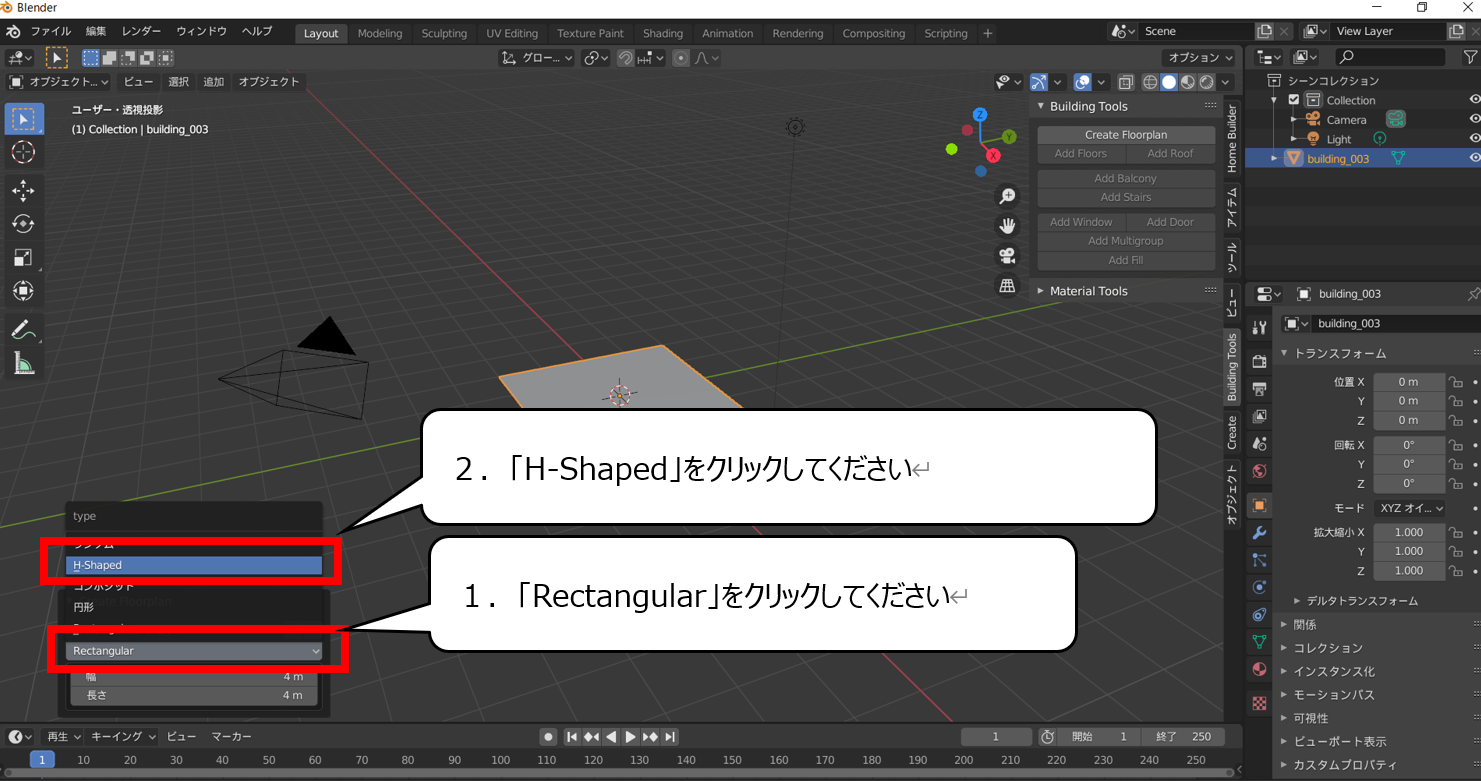Select the Measure ruler tool
This screenshot has height=781, width=1481.
click(x=24, y=362)
